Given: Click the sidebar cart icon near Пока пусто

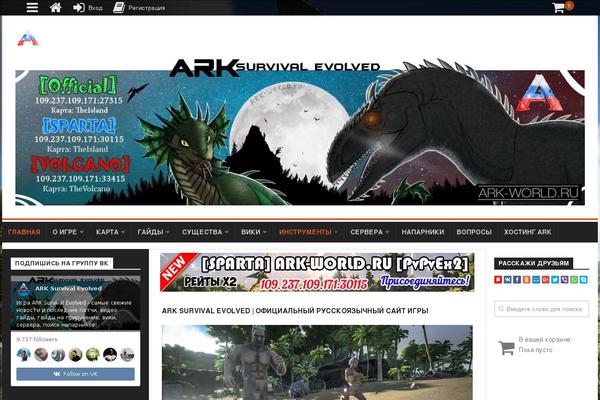Looking at the screenshot, I should (507, 348).
